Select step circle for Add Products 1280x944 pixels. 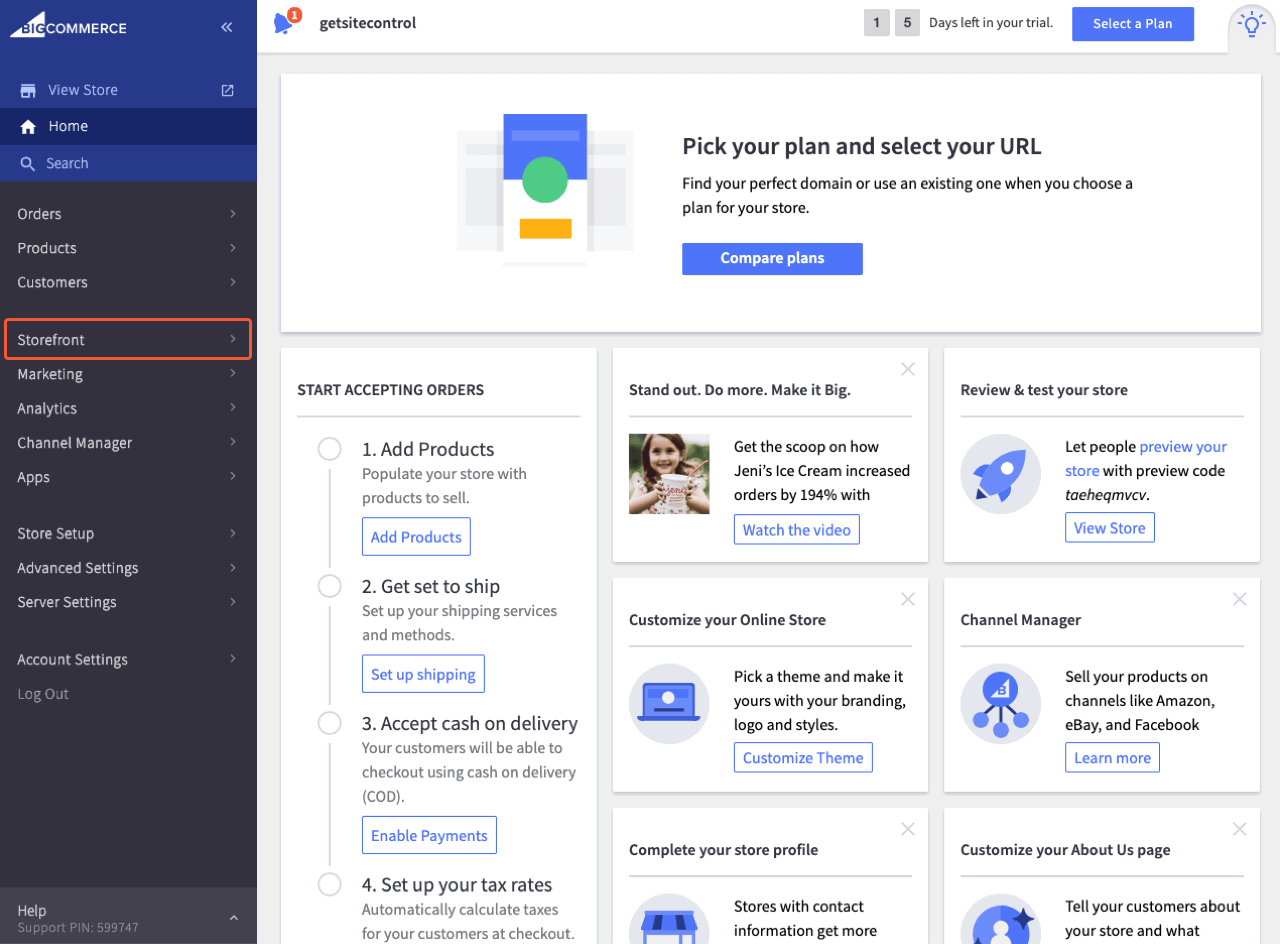click(x=330, y=449)
